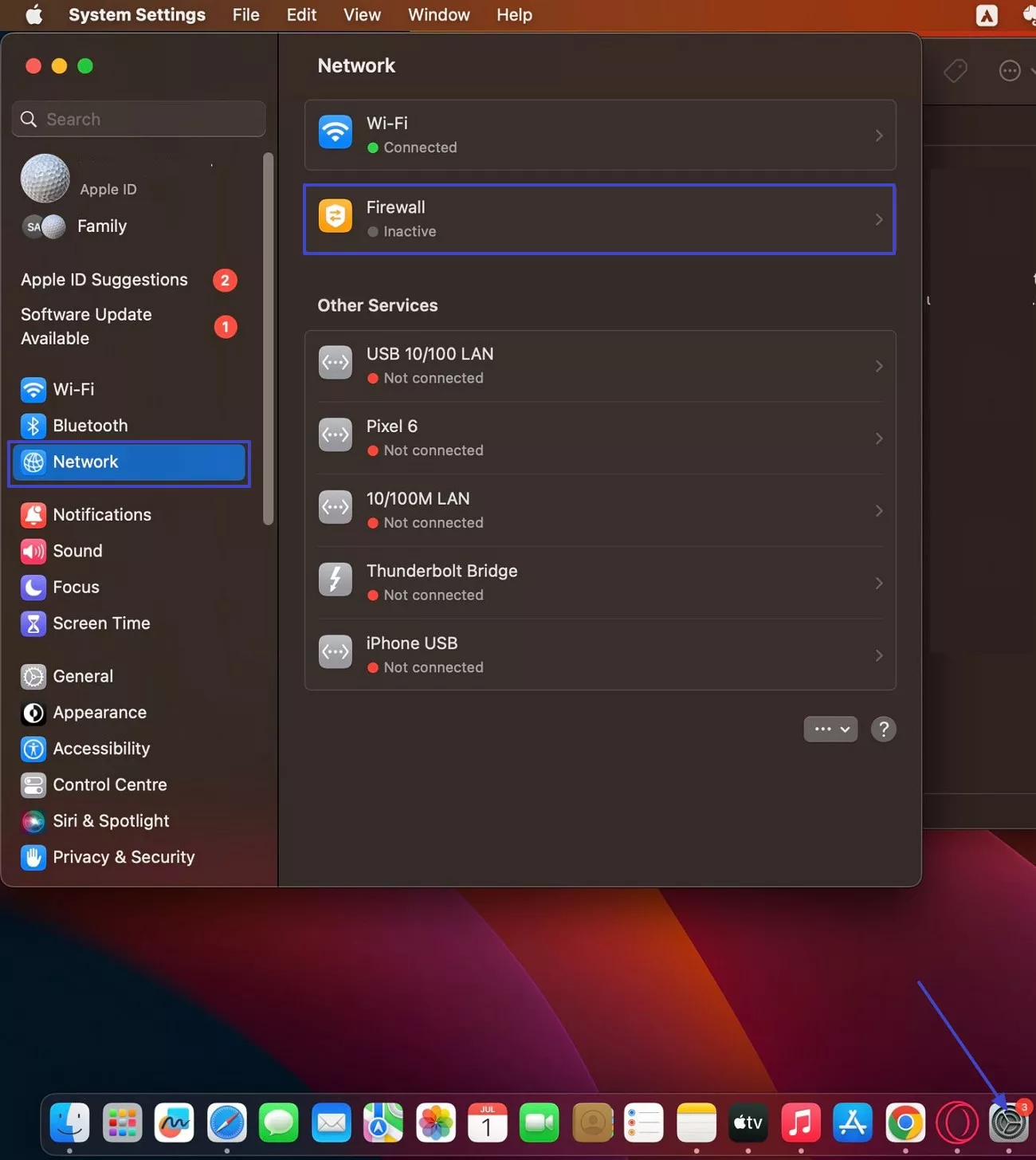The width and height of the screenshot is (1036, 1160).
Task: Select Bluetooth in the sidebar
Action: point(89,426)
